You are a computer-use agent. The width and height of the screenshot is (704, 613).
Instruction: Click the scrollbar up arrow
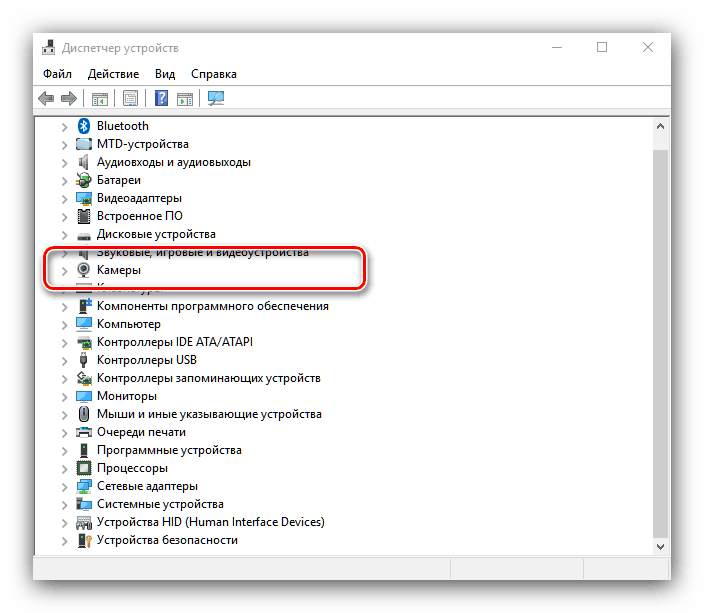click(660, 126)
